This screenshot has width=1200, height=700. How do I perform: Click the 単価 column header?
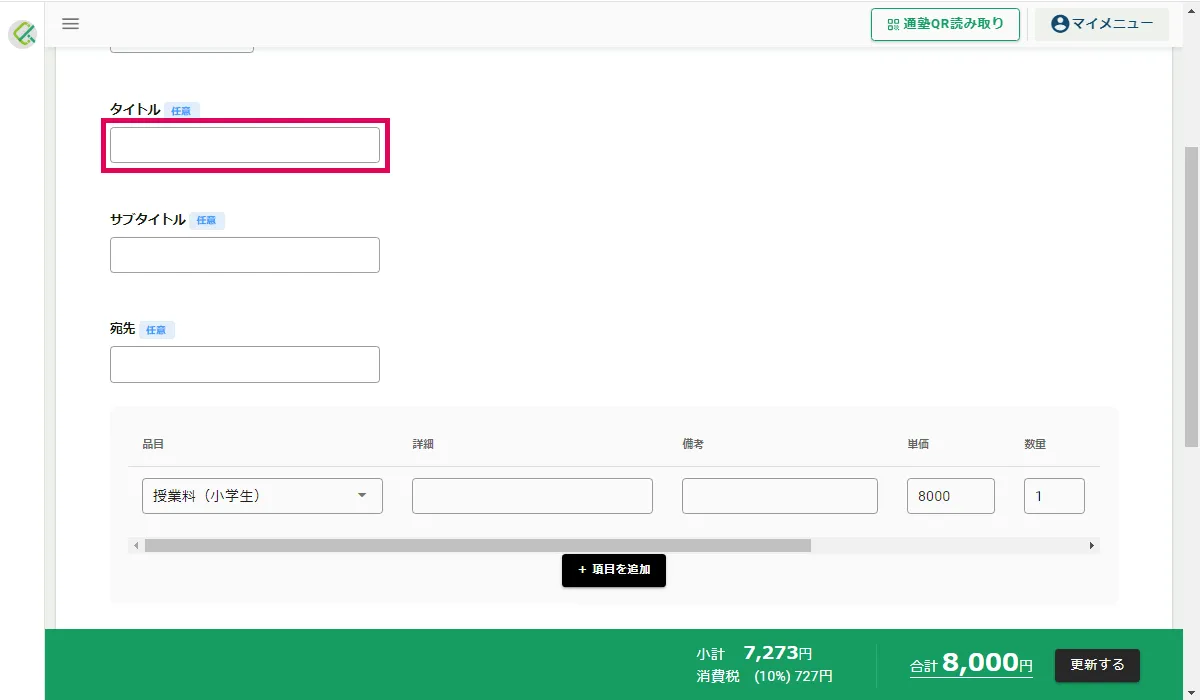[x=918, y=444]
